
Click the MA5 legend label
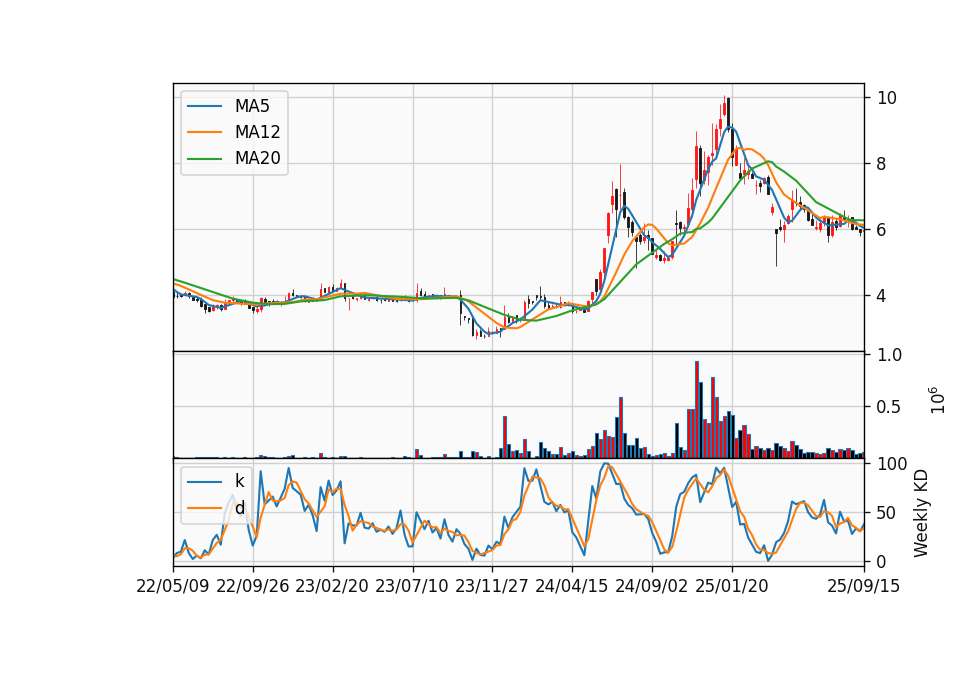click(252, 106)
